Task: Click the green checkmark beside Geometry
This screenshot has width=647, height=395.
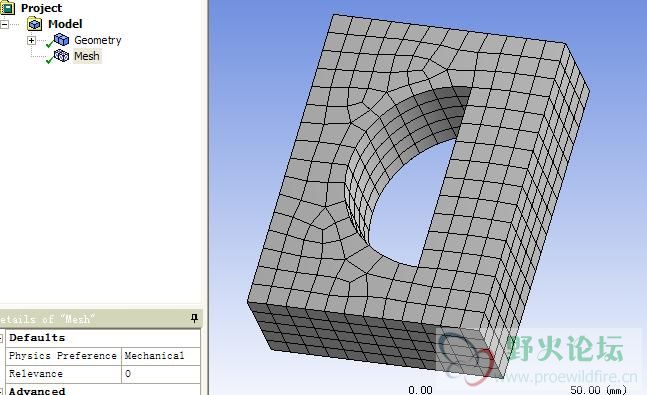Action: [x=50, y=43]
